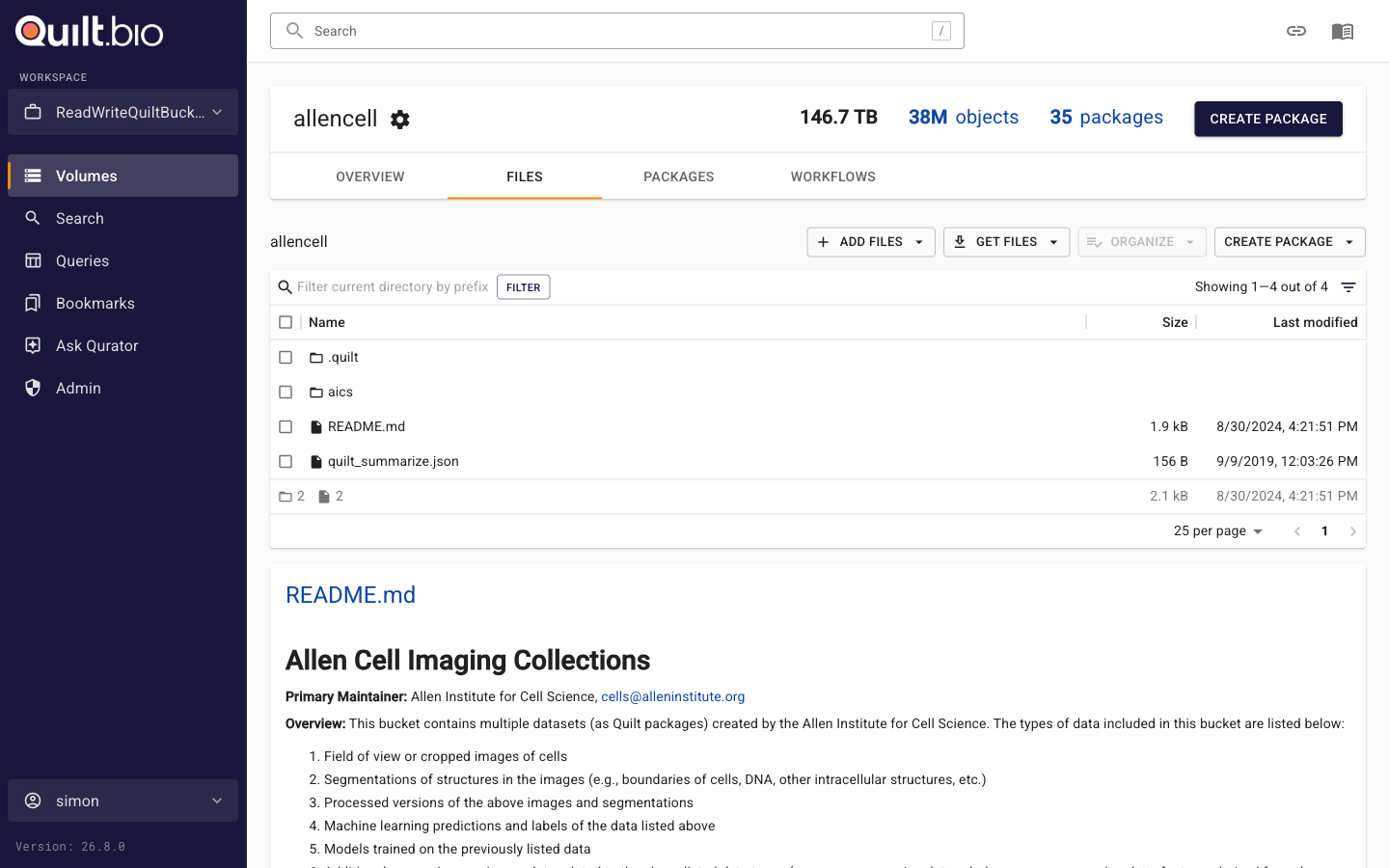Toggle the select-all checkbox in header
1389x868 pixels.
tap(286, 322)
